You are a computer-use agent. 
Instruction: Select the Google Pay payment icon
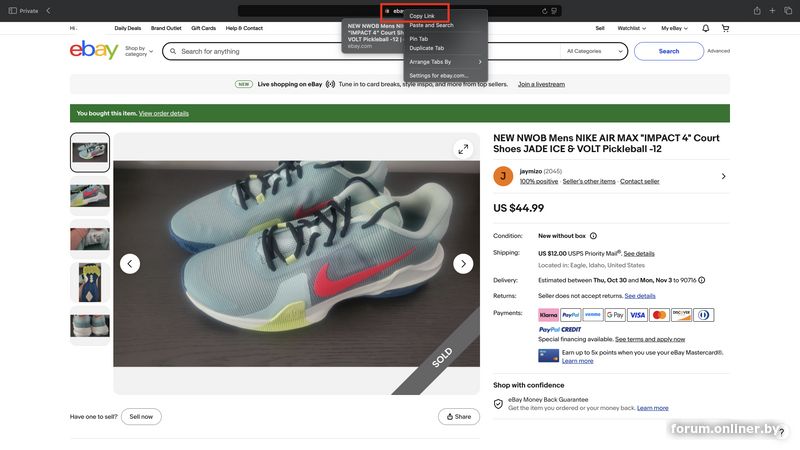coord(615,315)
